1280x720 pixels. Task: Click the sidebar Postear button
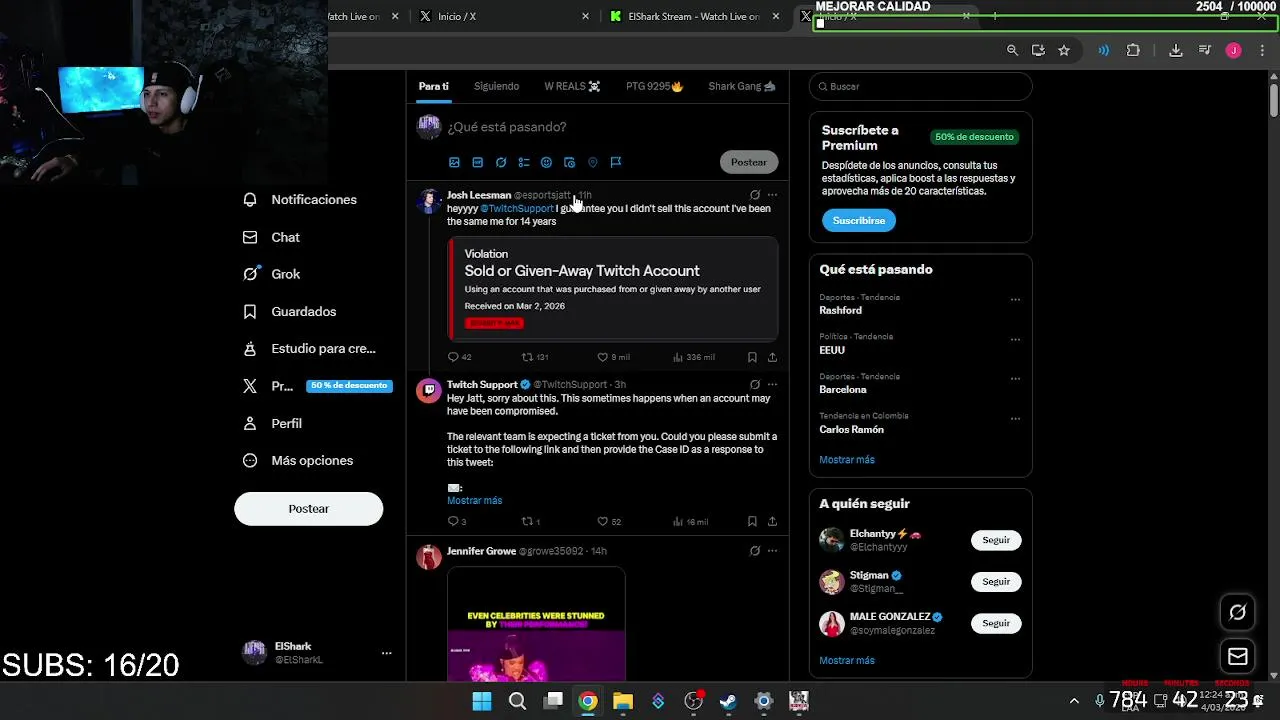click(x=309, y=509)
